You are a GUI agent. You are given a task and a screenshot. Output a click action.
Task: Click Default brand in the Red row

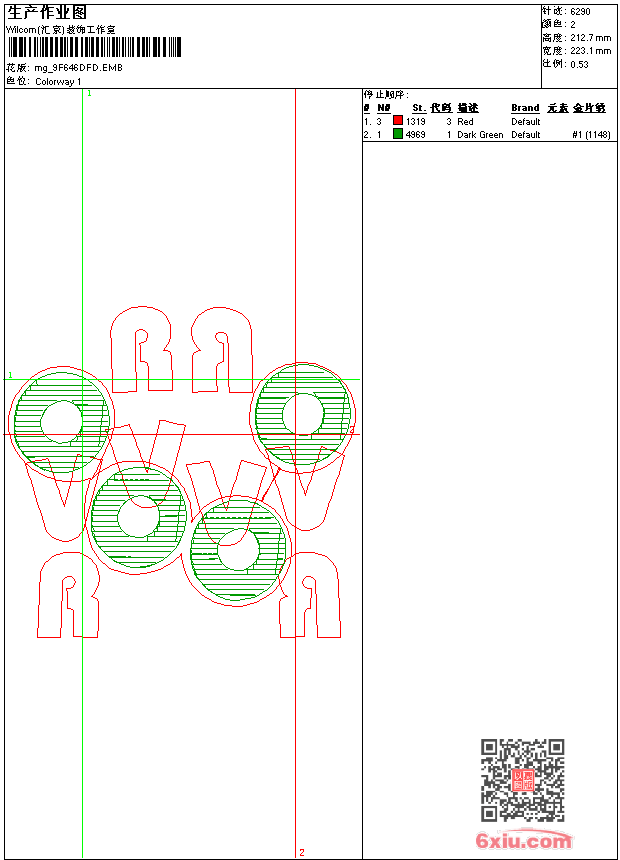(526, 122)
